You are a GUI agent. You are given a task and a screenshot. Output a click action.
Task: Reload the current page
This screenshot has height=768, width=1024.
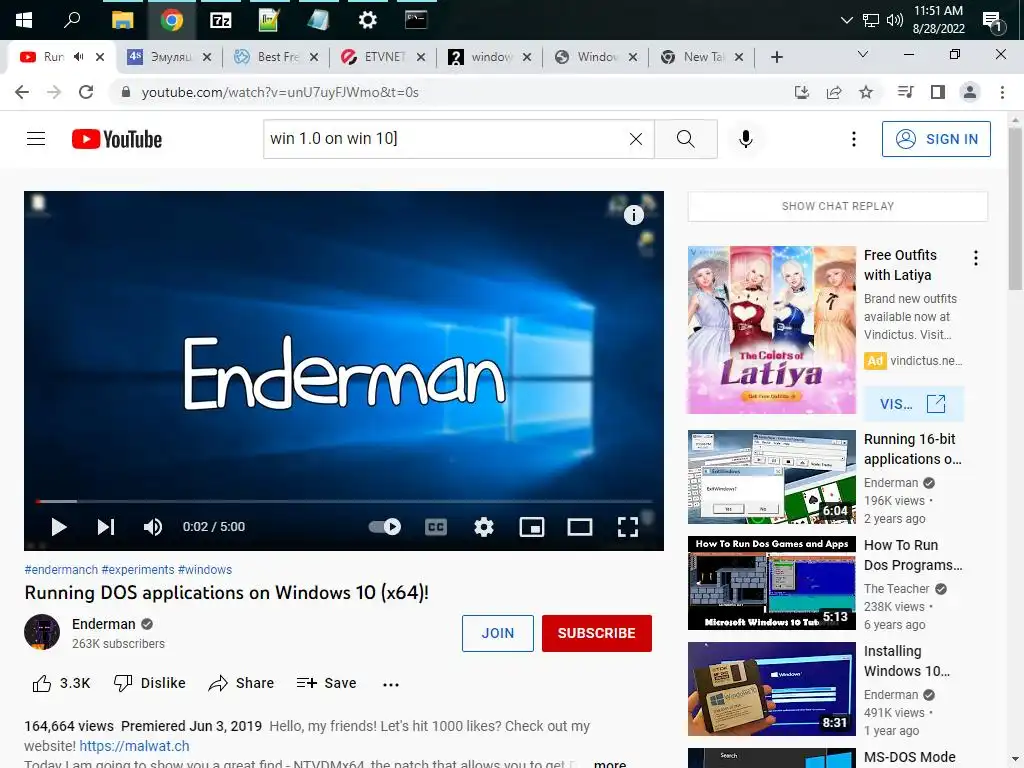(86, 92)
